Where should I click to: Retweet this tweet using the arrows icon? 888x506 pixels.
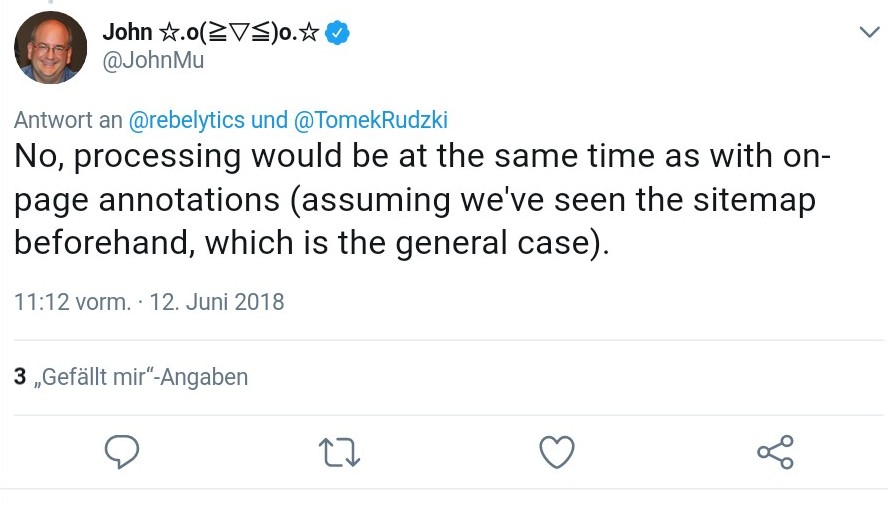(x=339, y=452)
